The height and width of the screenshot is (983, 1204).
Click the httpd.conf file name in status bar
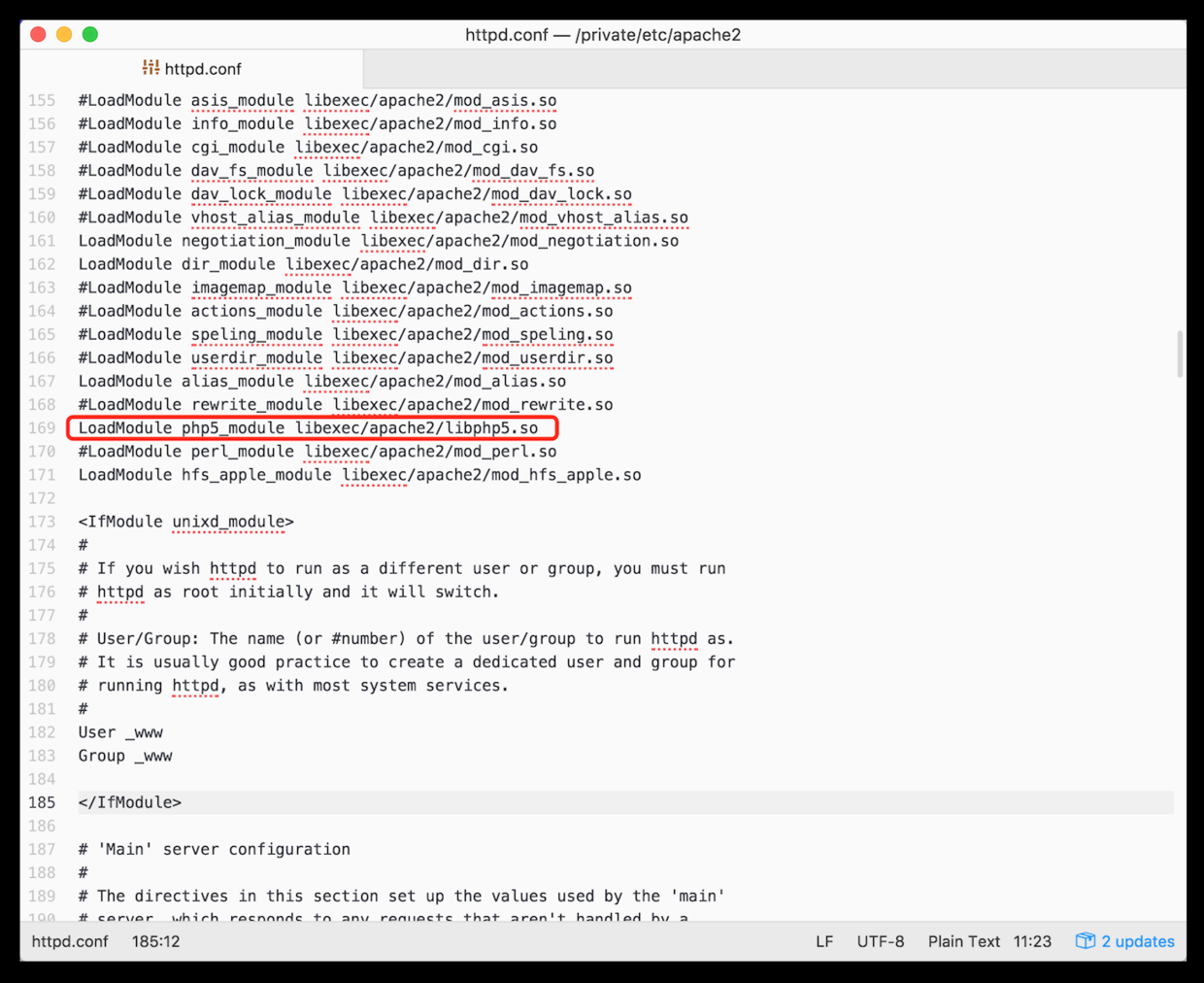[x=70, y=941]
